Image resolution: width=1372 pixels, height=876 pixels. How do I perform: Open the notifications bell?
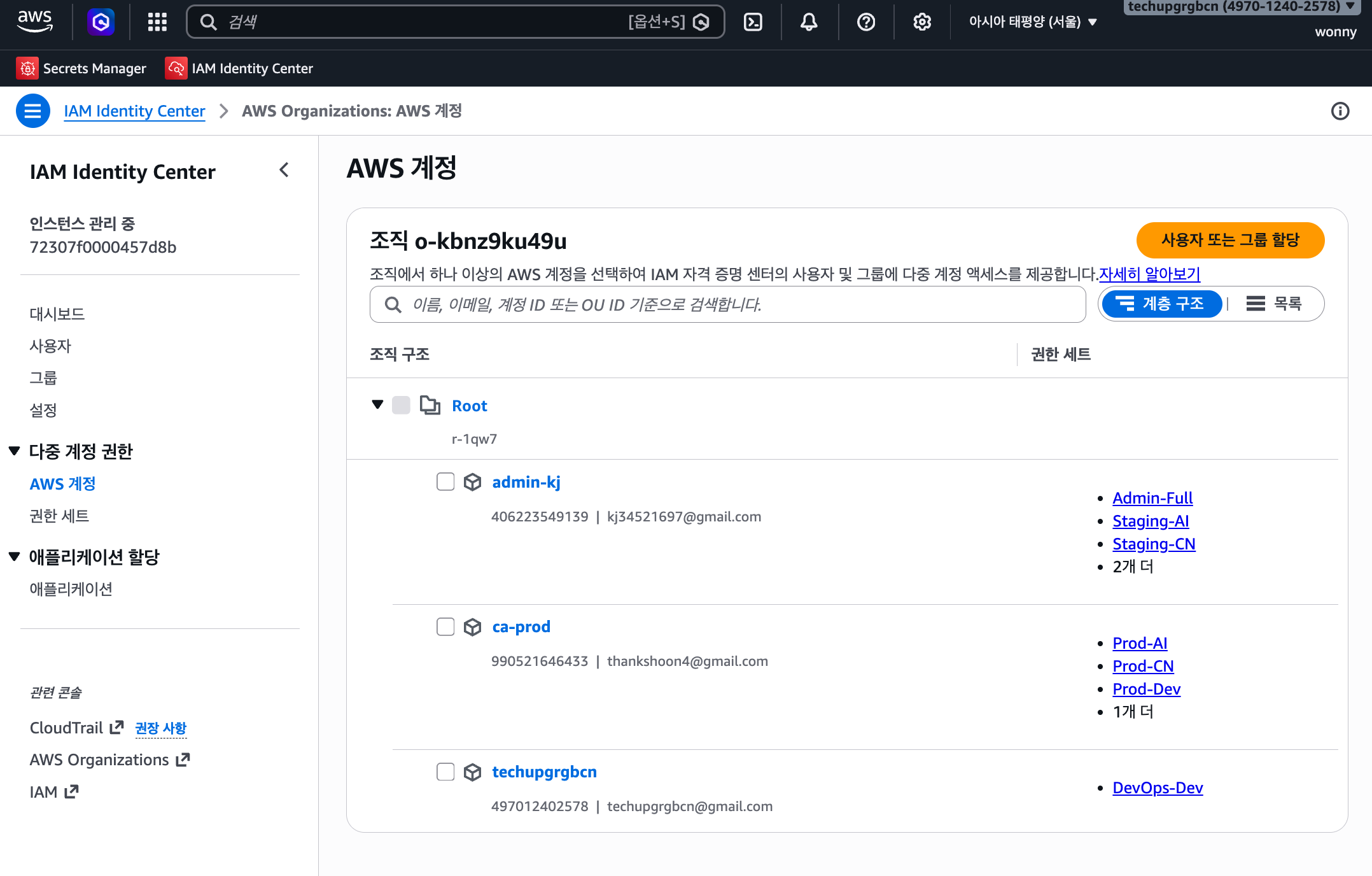click(x=809, y=22)
